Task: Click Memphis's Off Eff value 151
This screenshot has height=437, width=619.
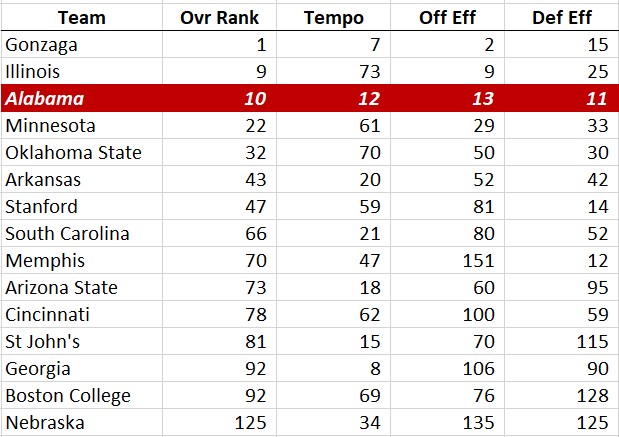Action: click(x=447, y=261)
